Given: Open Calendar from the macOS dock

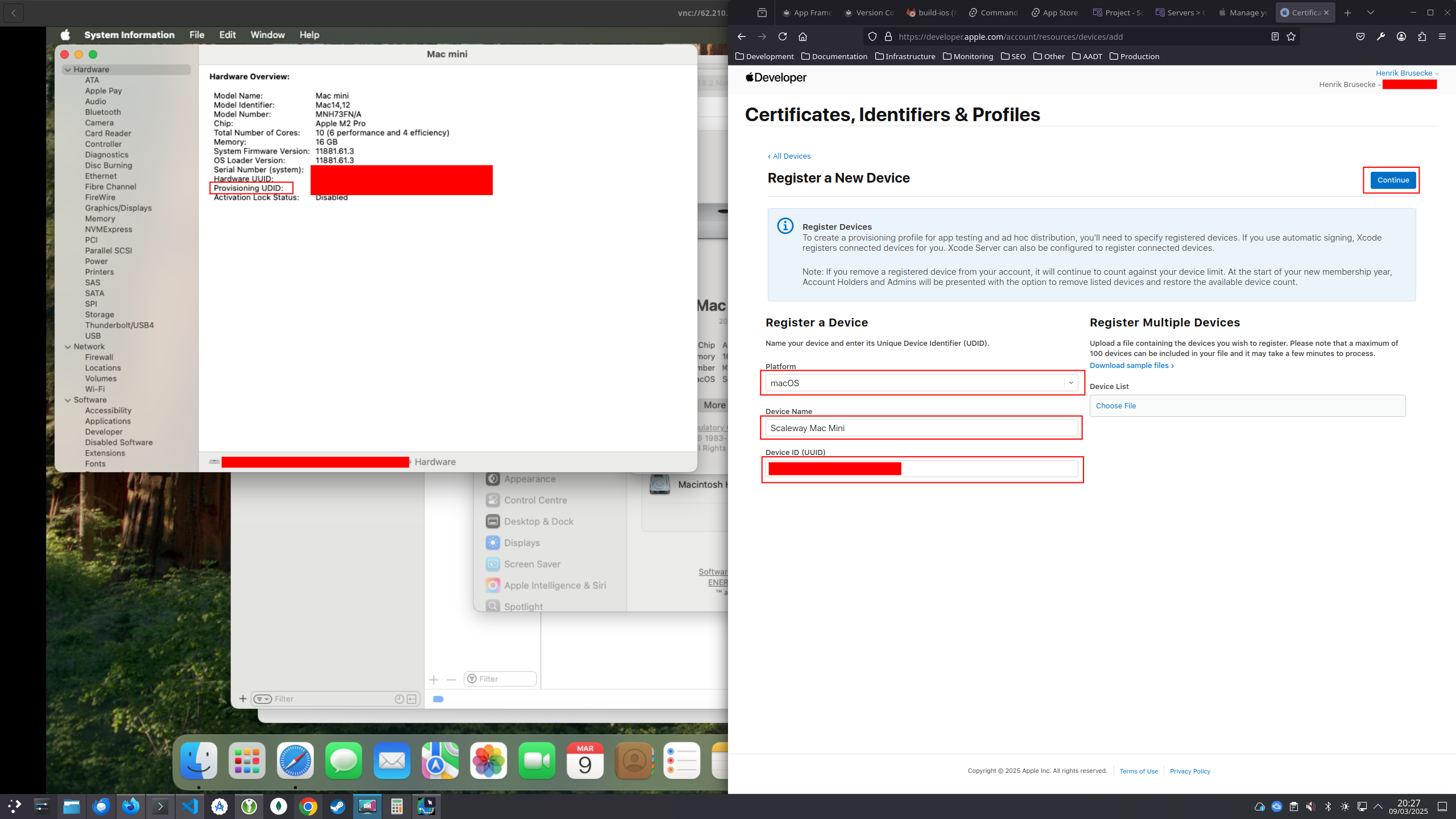Looking at the screenshot, I should click(585, 760).
